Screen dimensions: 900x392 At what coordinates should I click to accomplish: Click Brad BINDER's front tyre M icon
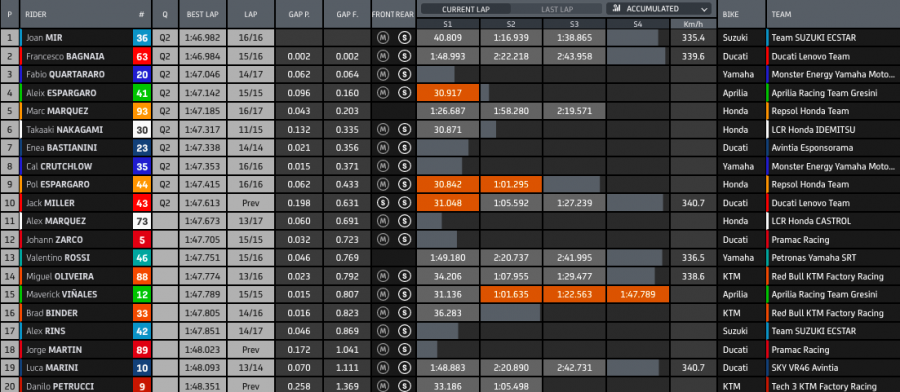382,313
